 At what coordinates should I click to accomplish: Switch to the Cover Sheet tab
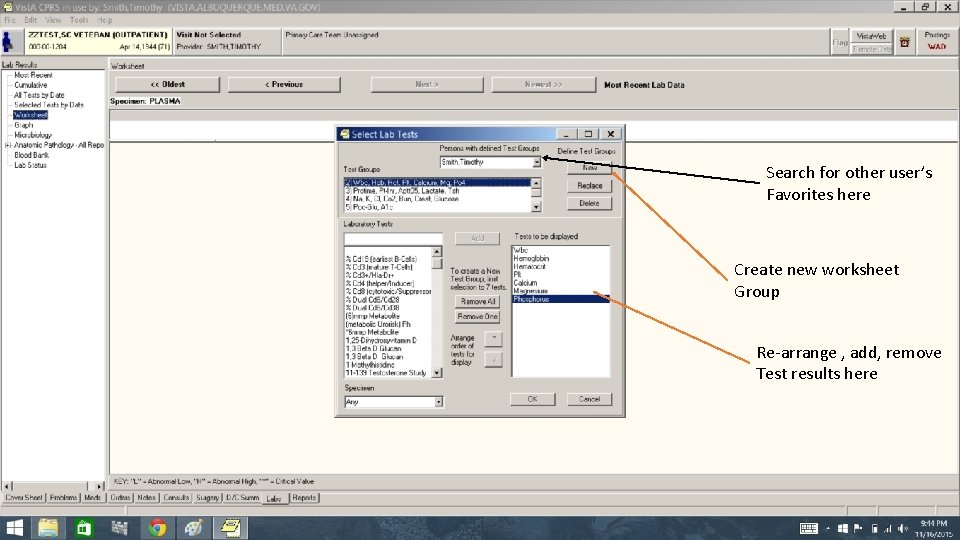pos(24,498)
